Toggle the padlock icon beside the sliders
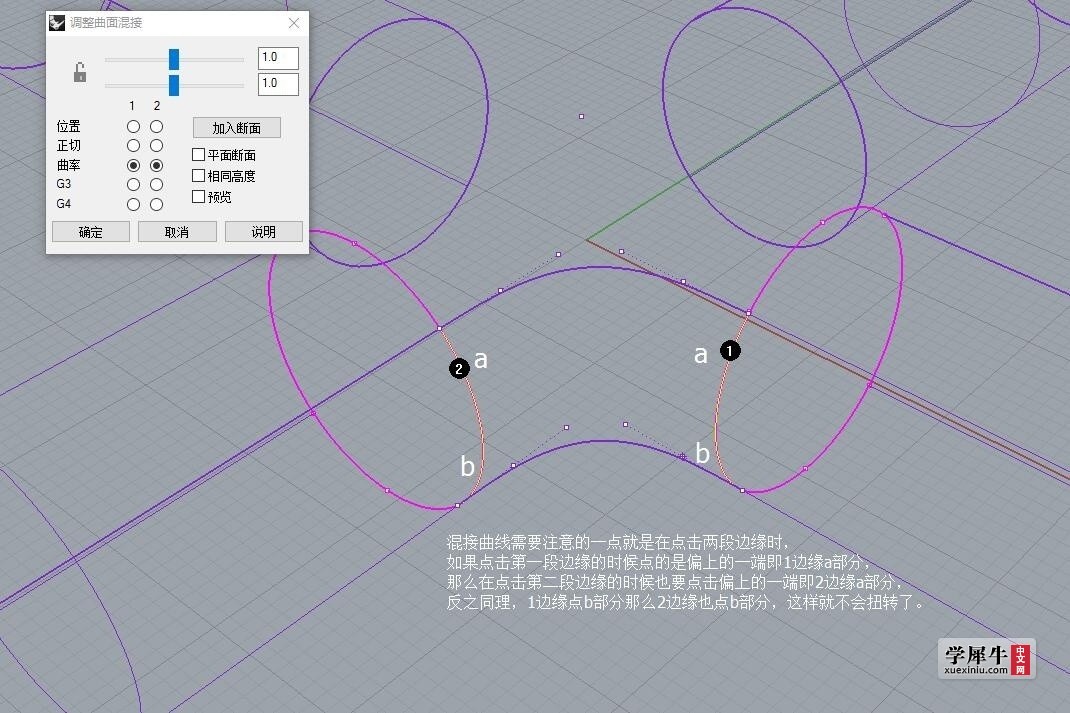The height and width of the screenshot is (713, 1070). (80, 72)
